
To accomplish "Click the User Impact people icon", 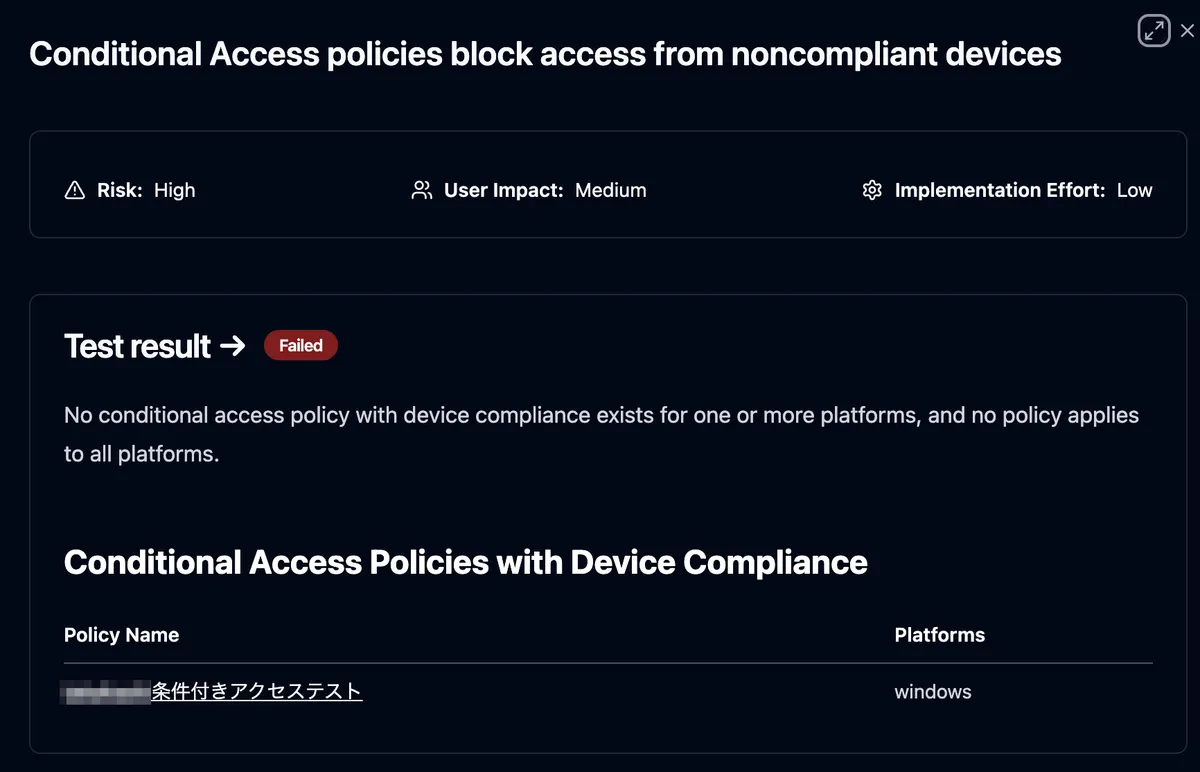I will tap(421, 190).
